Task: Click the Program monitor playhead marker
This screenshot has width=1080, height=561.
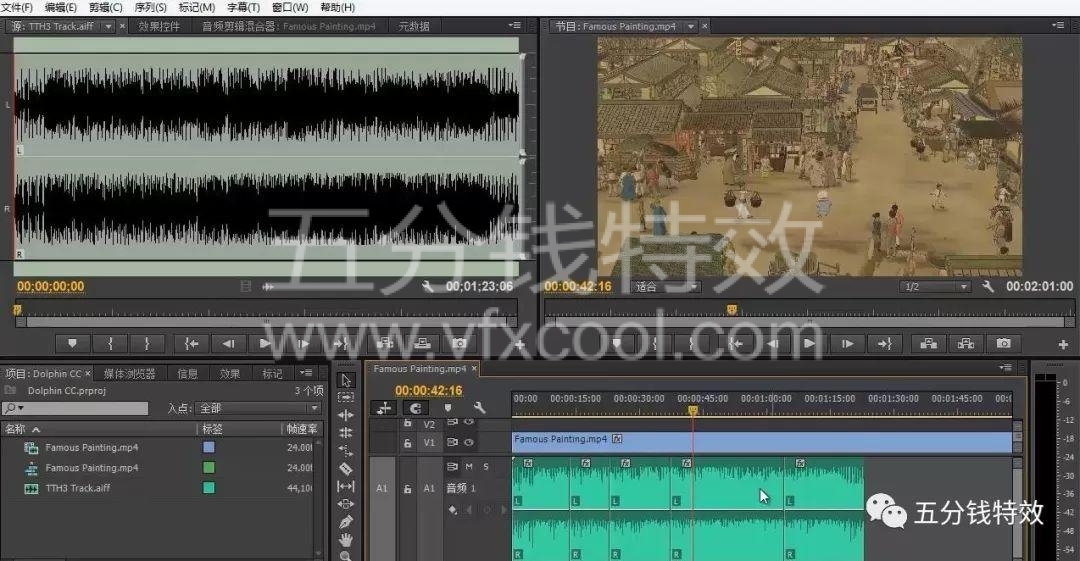Action: click(x=731, y=310)
